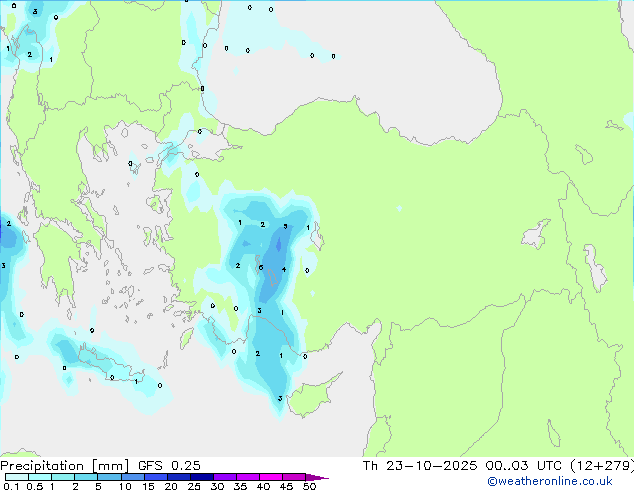Click the 10–15 mm legend swatch

coord(132,477)
